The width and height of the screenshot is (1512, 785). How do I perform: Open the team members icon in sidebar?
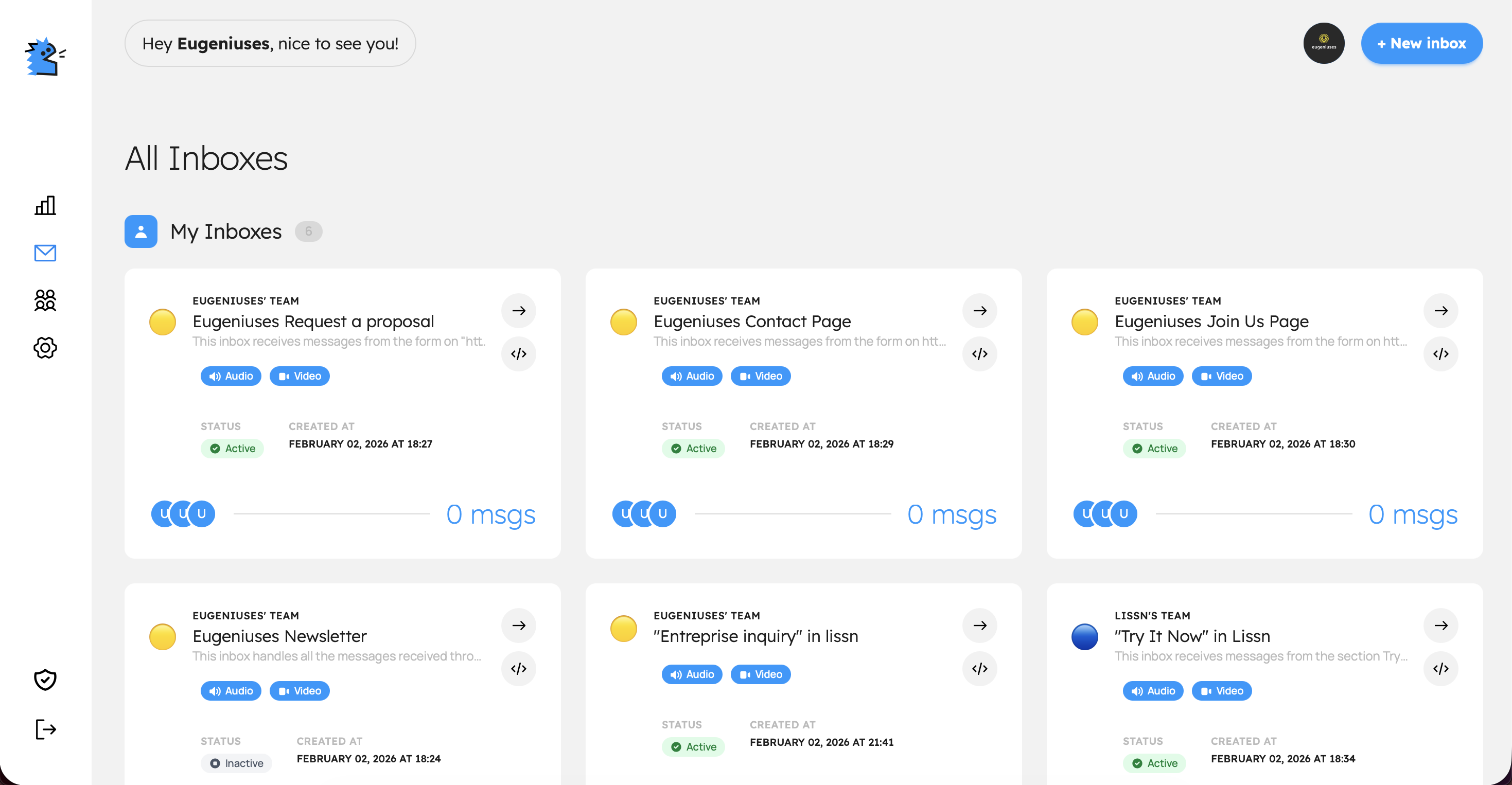[x=45, y=300]
